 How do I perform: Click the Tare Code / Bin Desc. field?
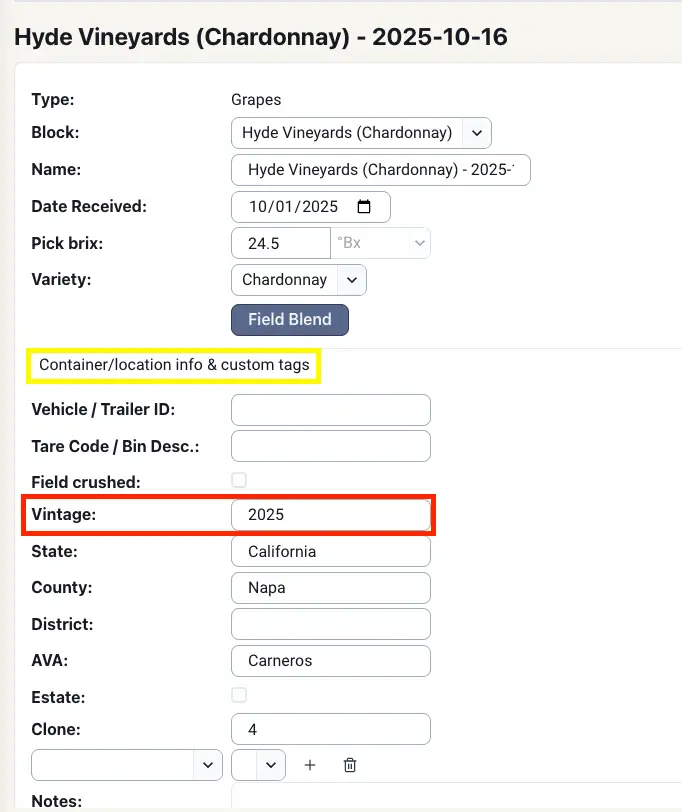click(x=330, y=446)
